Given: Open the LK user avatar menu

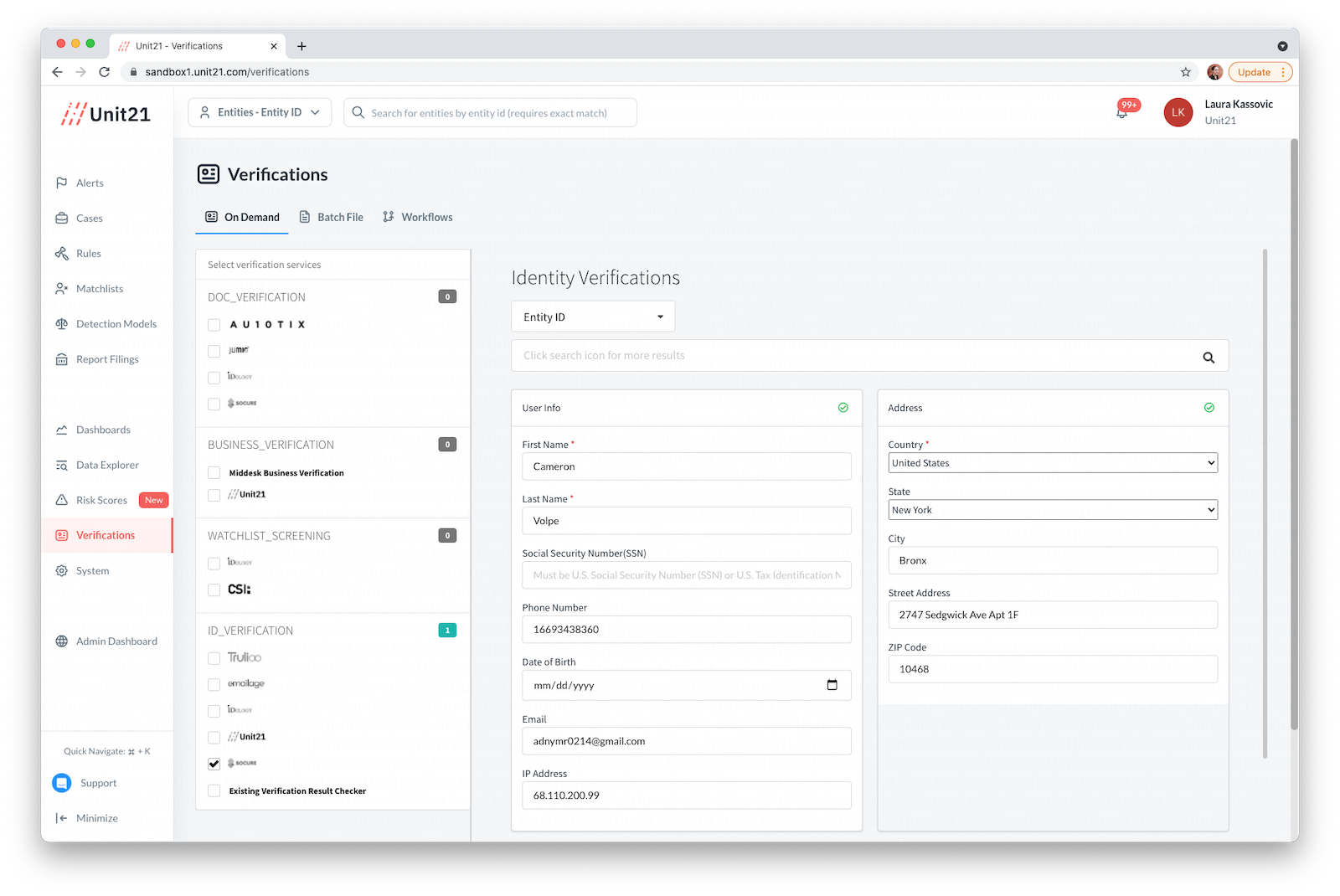Looking at the screenshot, I should click(1178, 112).
